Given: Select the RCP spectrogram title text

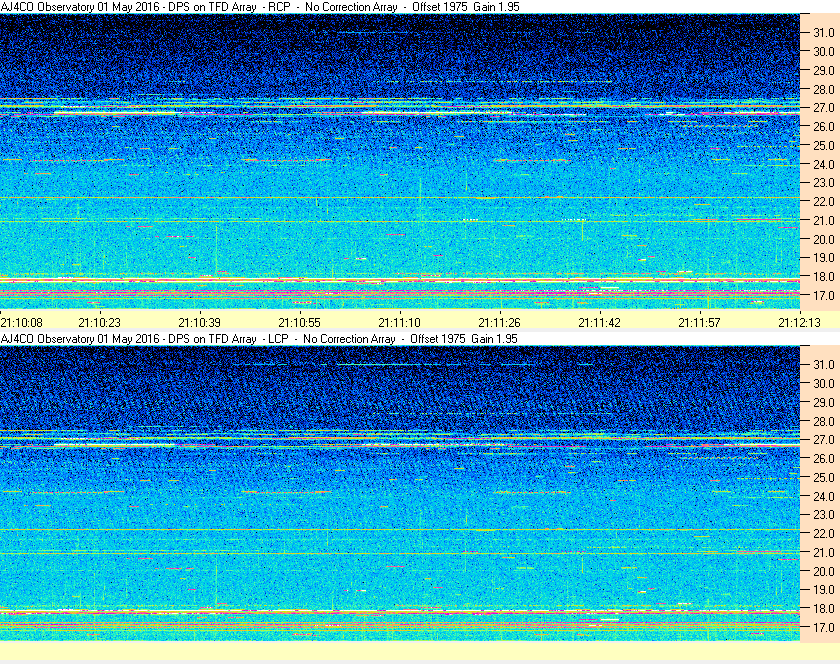Looking at the screenshot, I should click(260, 7).
